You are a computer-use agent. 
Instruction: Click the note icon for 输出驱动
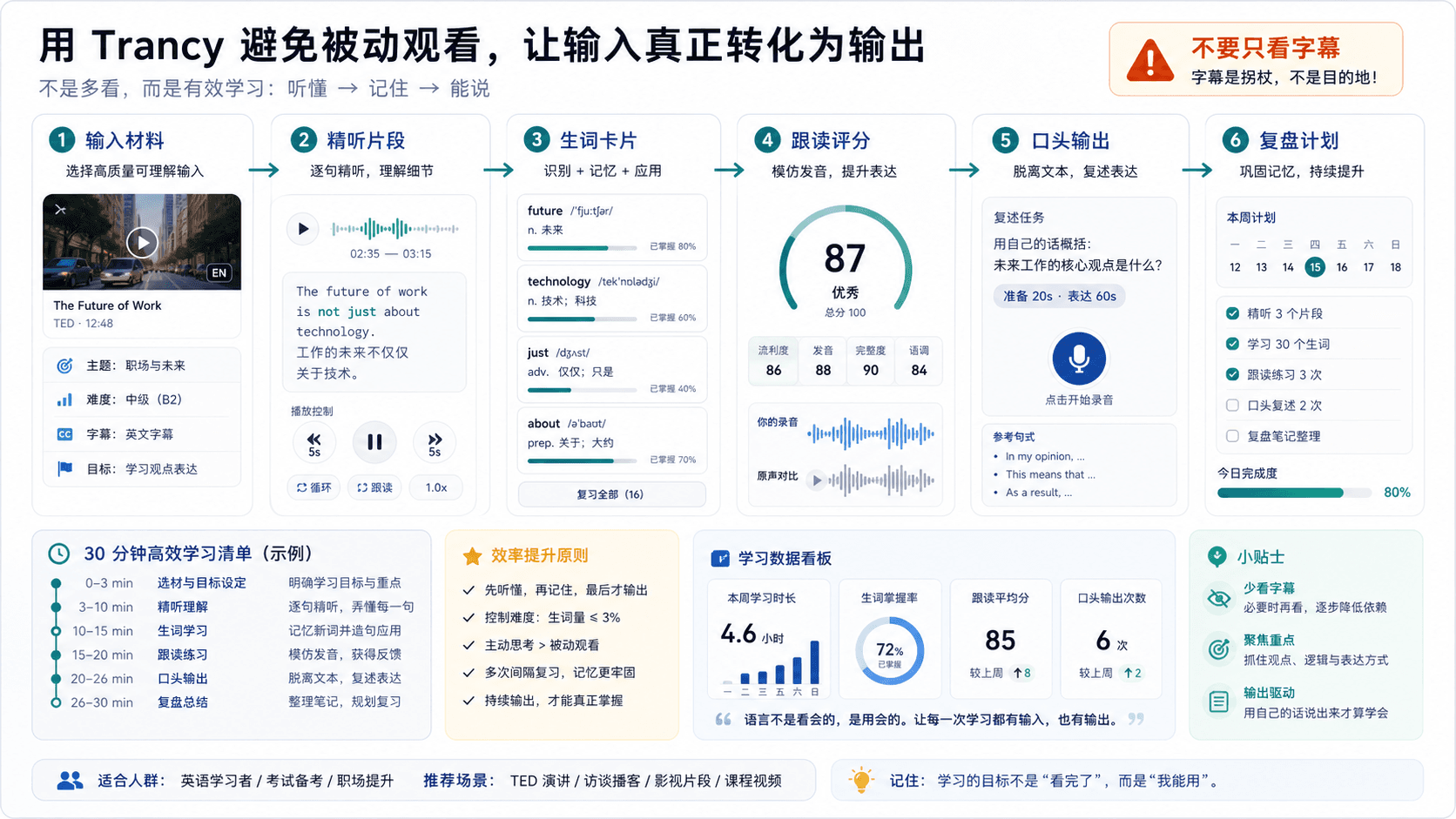coord(1219,702)
